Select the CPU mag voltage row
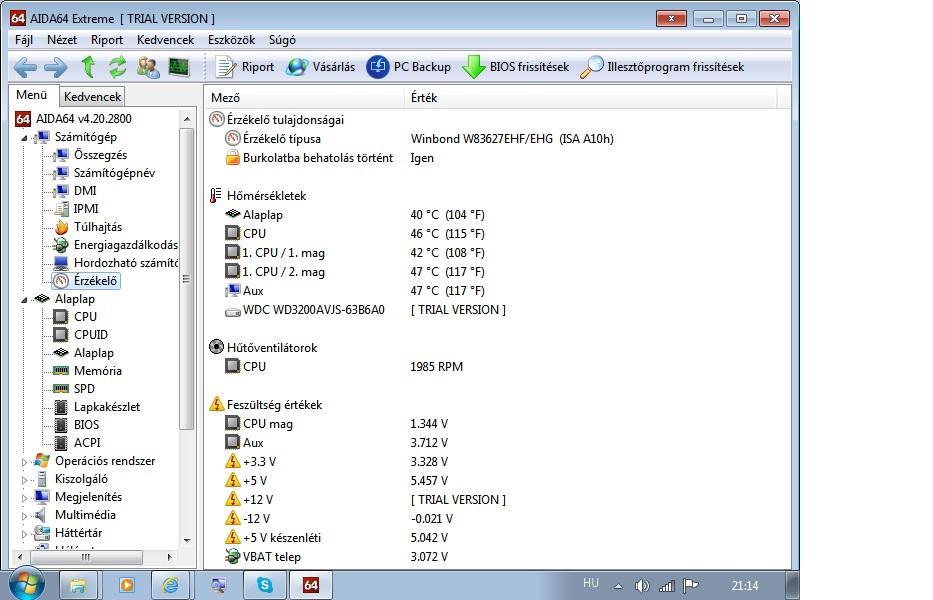Screen dimensions: 933x600 pyautogui.click(x=336, y=423)
